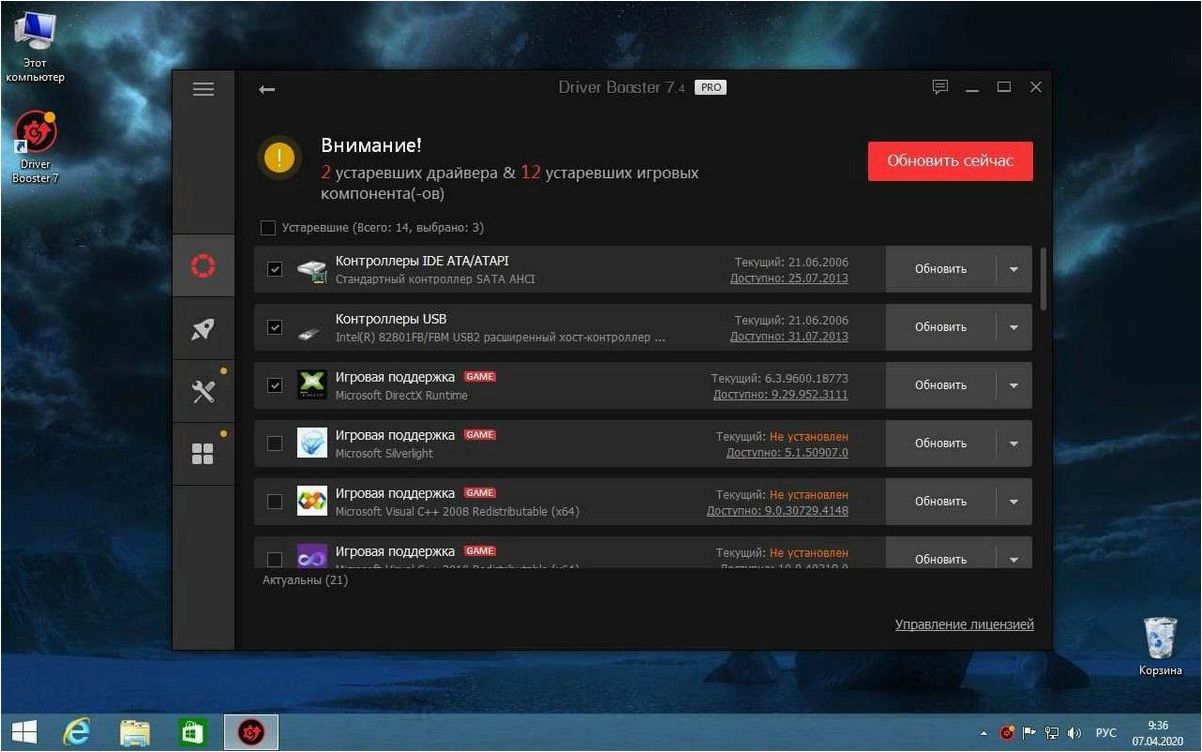
Task: Check the Microsoft Silverlight checkbox
Action: 275,443
